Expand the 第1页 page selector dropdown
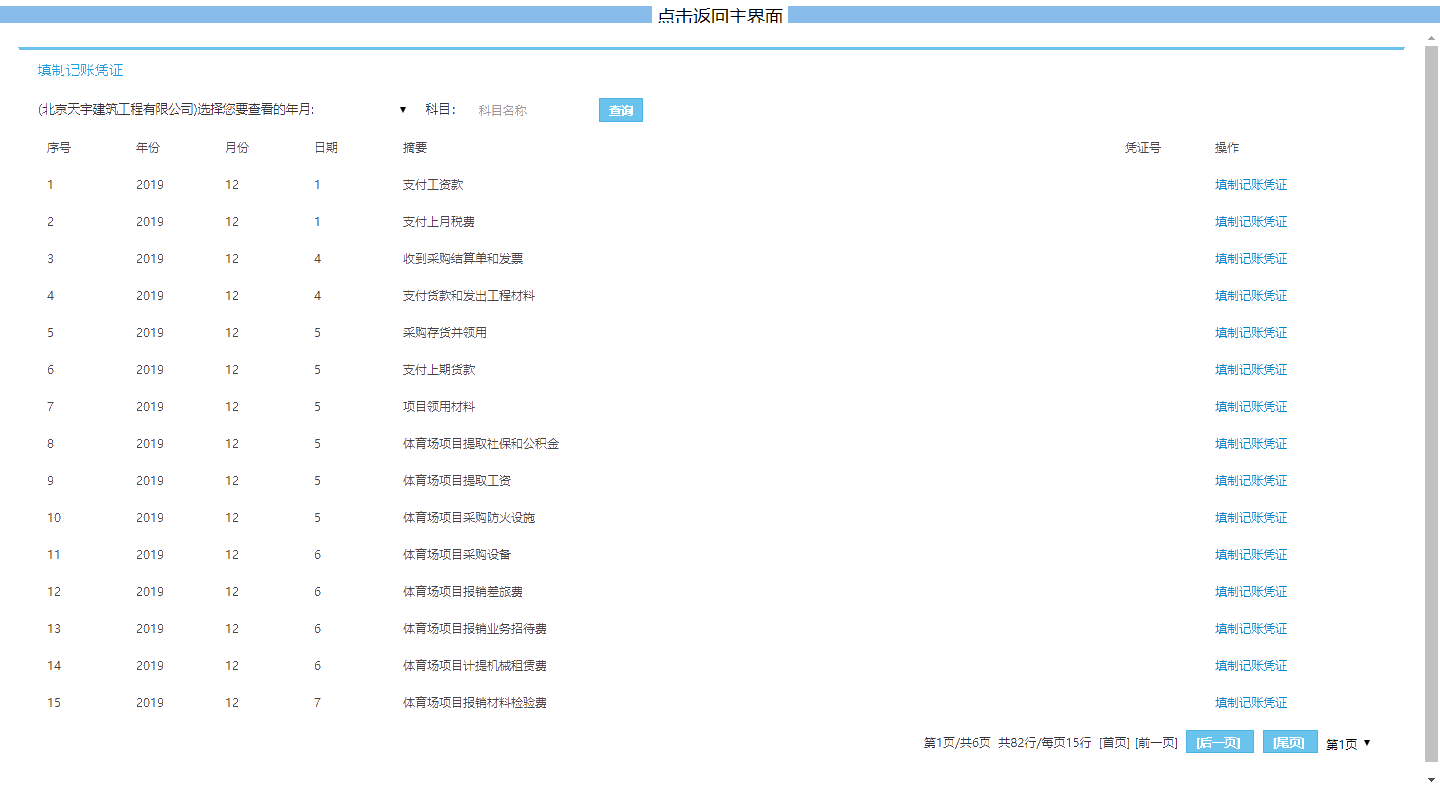This screenshot has width=1440, height=789. tap(1348, 743)
